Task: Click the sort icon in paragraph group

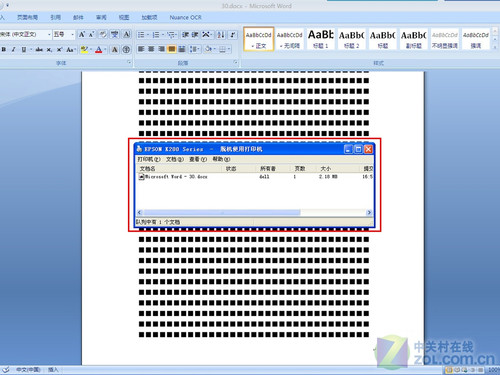Action: click(221, 35)
